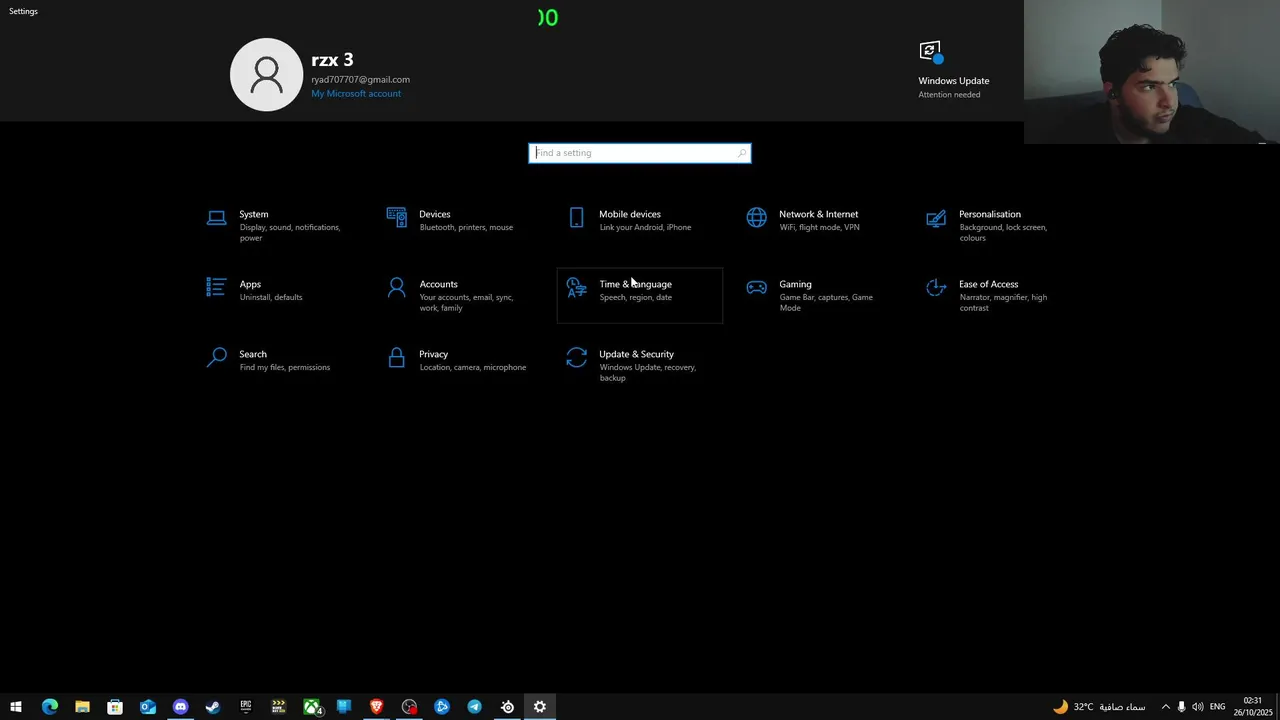
Task: Open Telegram from the taskbar
Action: (x=474, y=707)
